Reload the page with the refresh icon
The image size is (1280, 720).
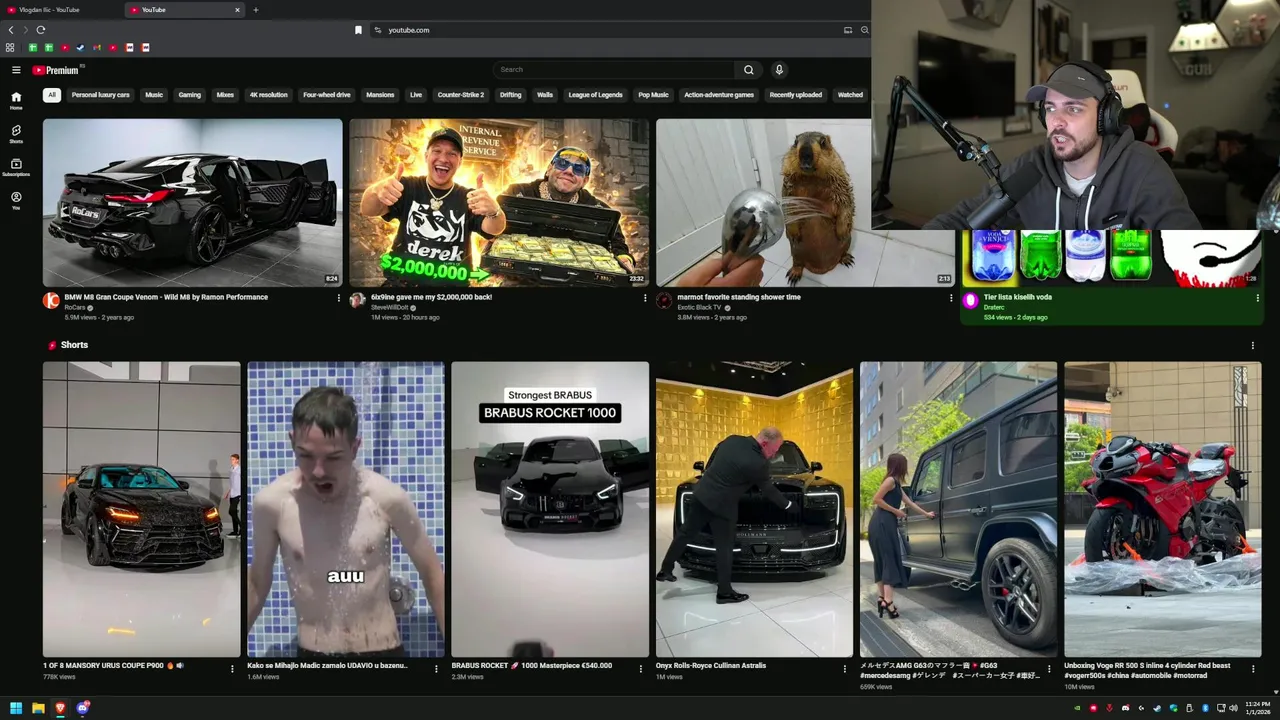click(40, 30)
